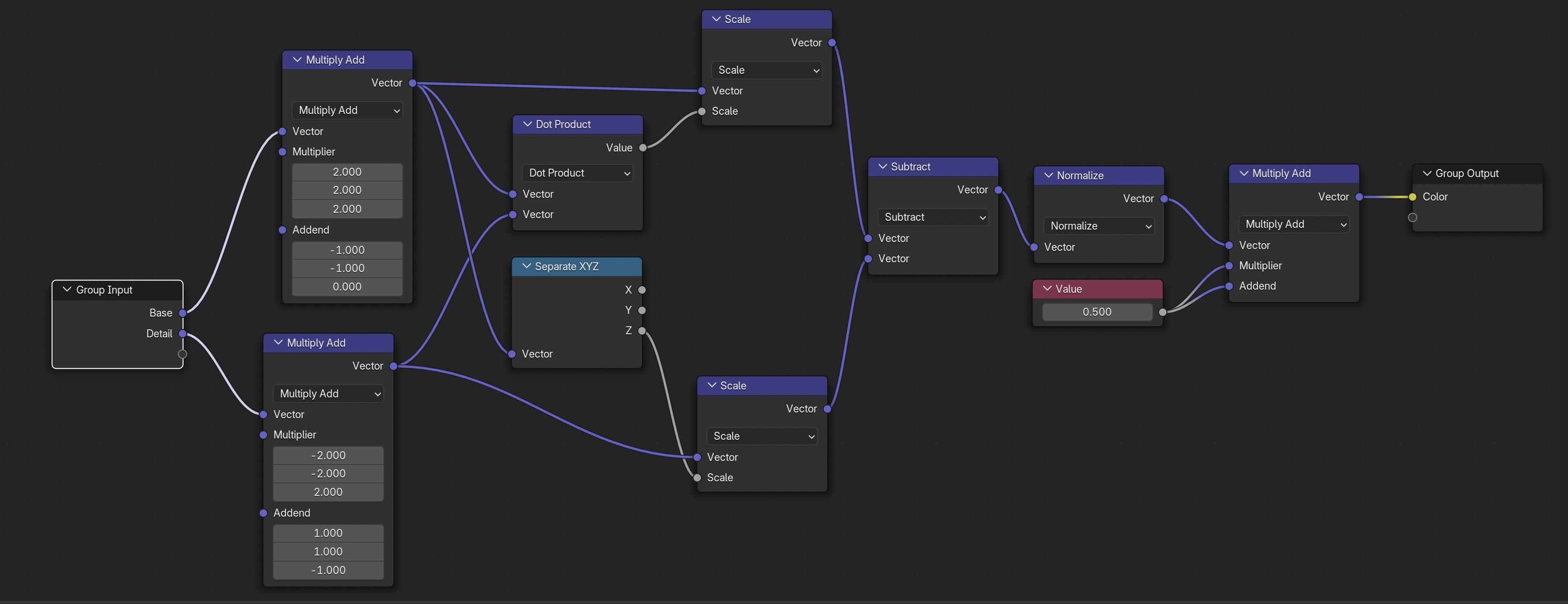Click Group Output Color input socket
This screenshot has height=604, width=1568.
tap(1412, 196)
